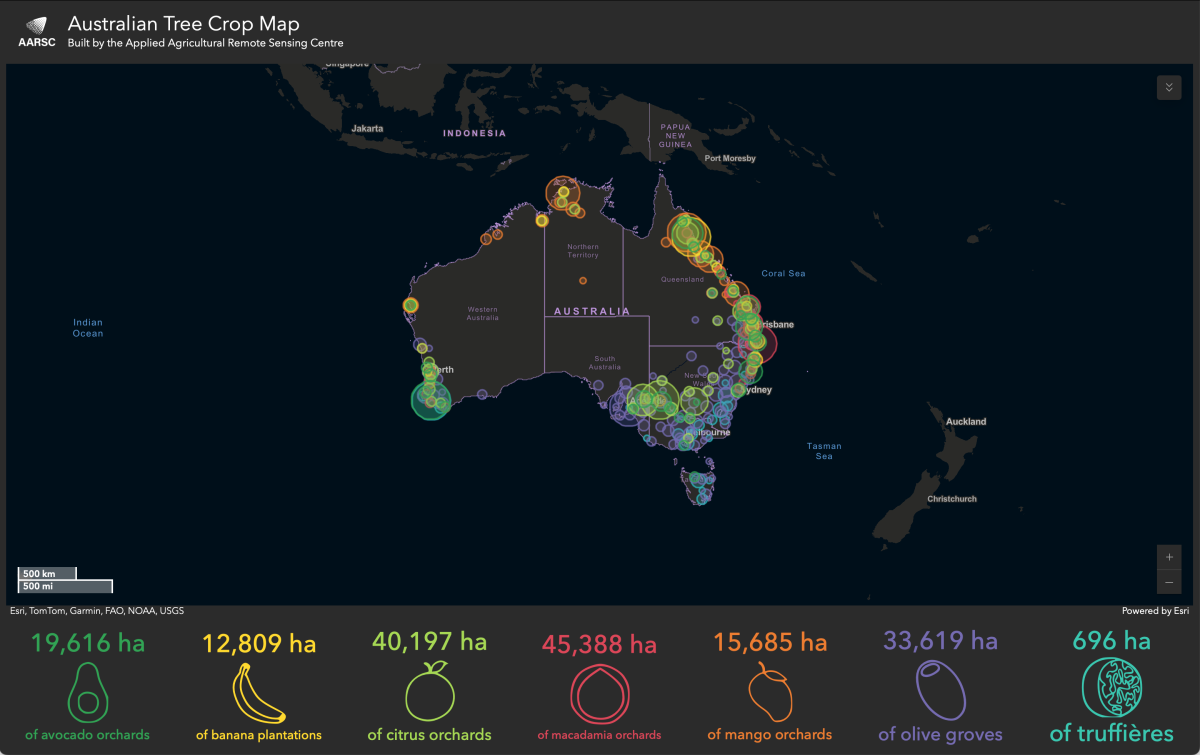
Task: Select the banana plantations icon
Action: [259, 692]
